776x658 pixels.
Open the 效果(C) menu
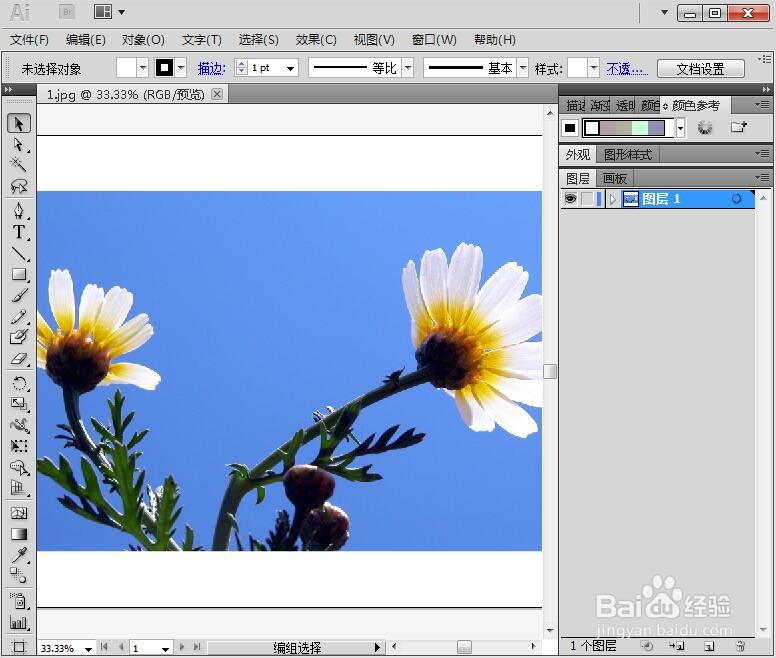(316, 40)
